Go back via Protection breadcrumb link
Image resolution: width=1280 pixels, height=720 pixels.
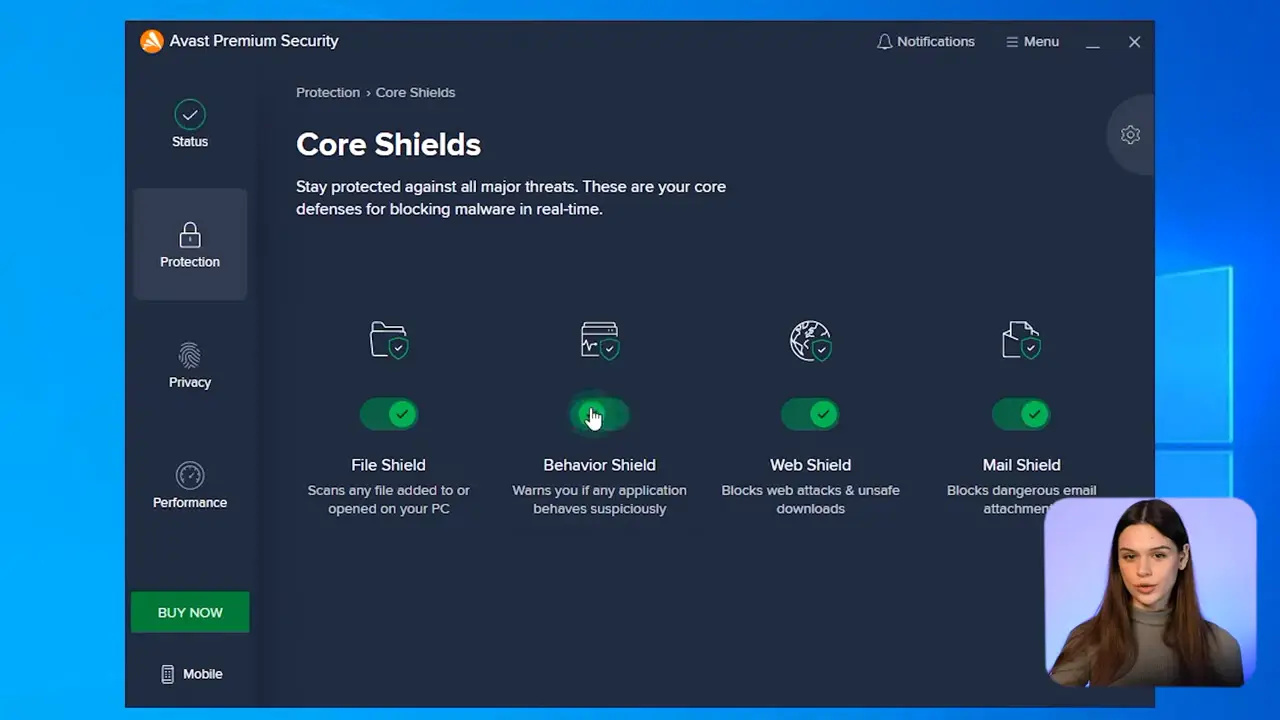coord(328,92)
